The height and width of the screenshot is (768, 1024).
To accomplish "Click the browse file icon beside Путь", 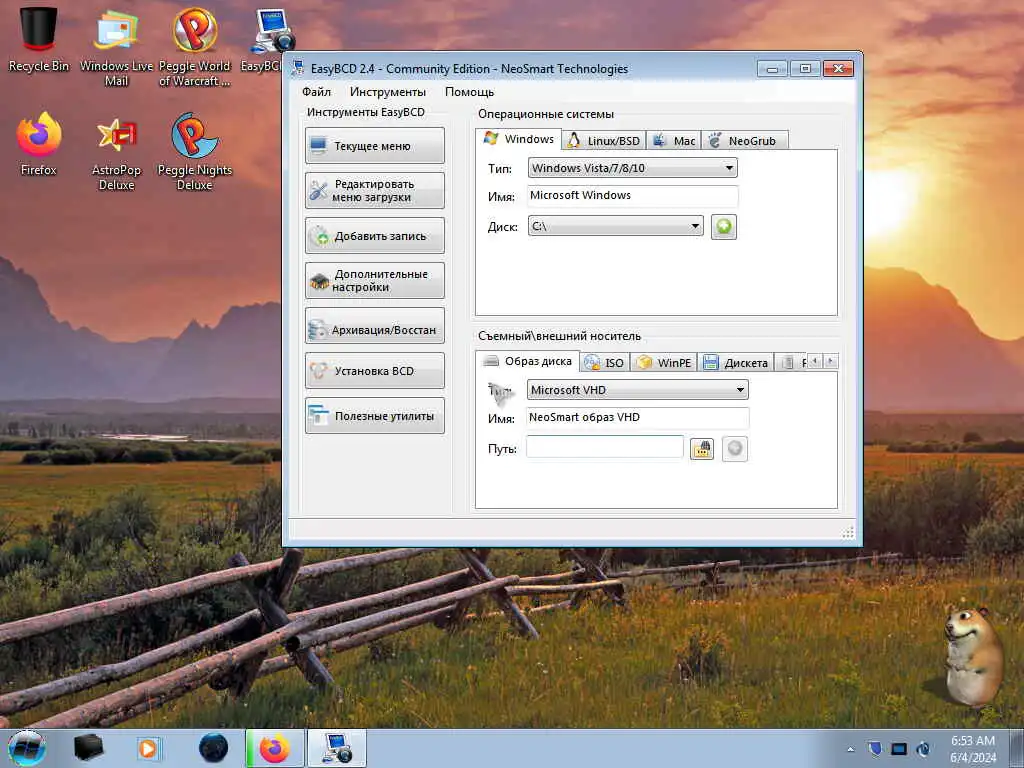I will coord(702,449).
